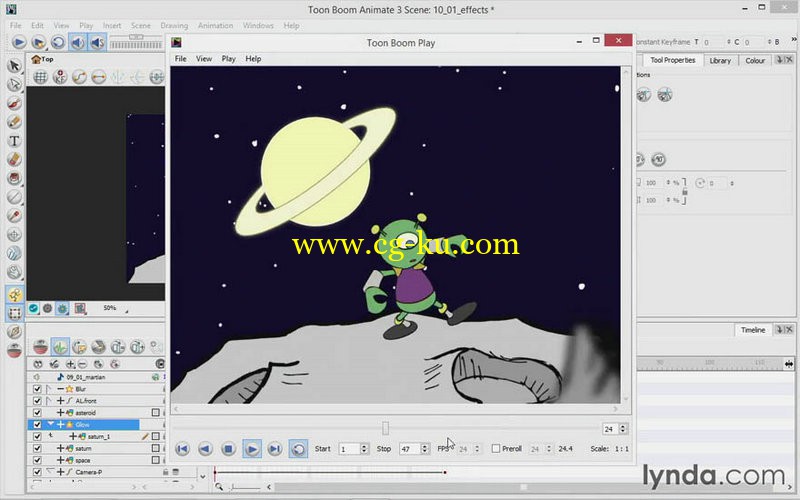Hide the space layer via its checkbox

pyautogui.click(x=37, y=460)
